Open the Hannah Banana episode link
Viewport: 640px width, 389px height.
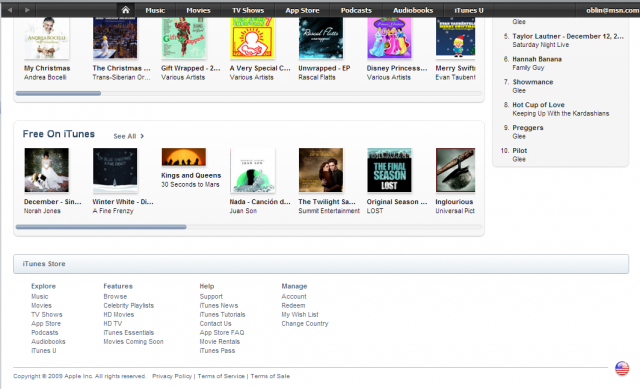537,59
